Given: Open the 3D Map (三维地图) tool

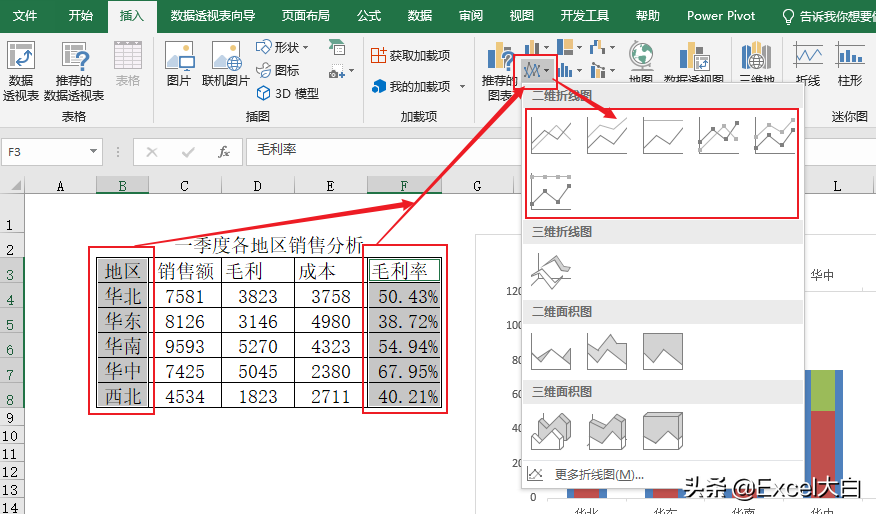Looking at the screenshot, I should tap(756, 63).
